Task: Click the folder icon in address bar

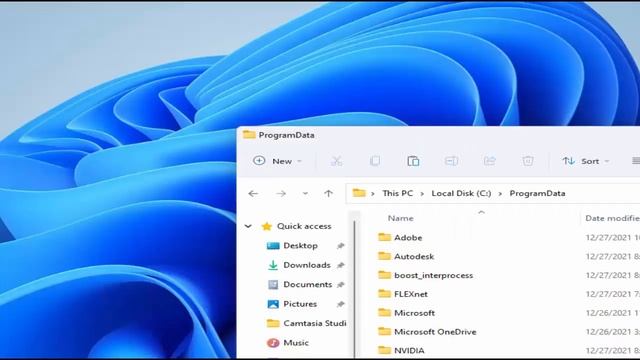Action: point(359,193)
